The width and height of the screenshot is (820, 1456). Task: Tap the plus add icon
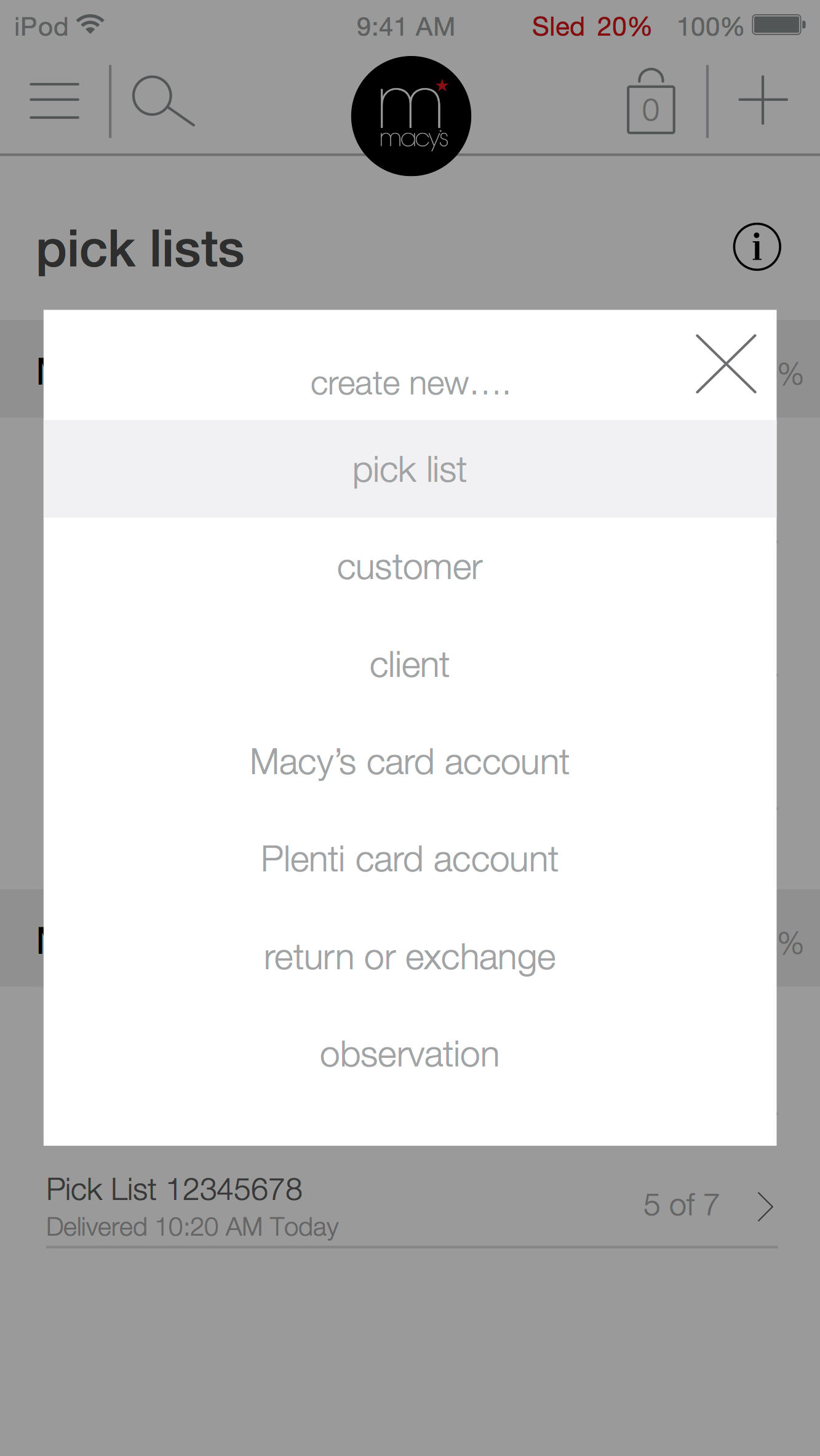(x=763, y=100)
